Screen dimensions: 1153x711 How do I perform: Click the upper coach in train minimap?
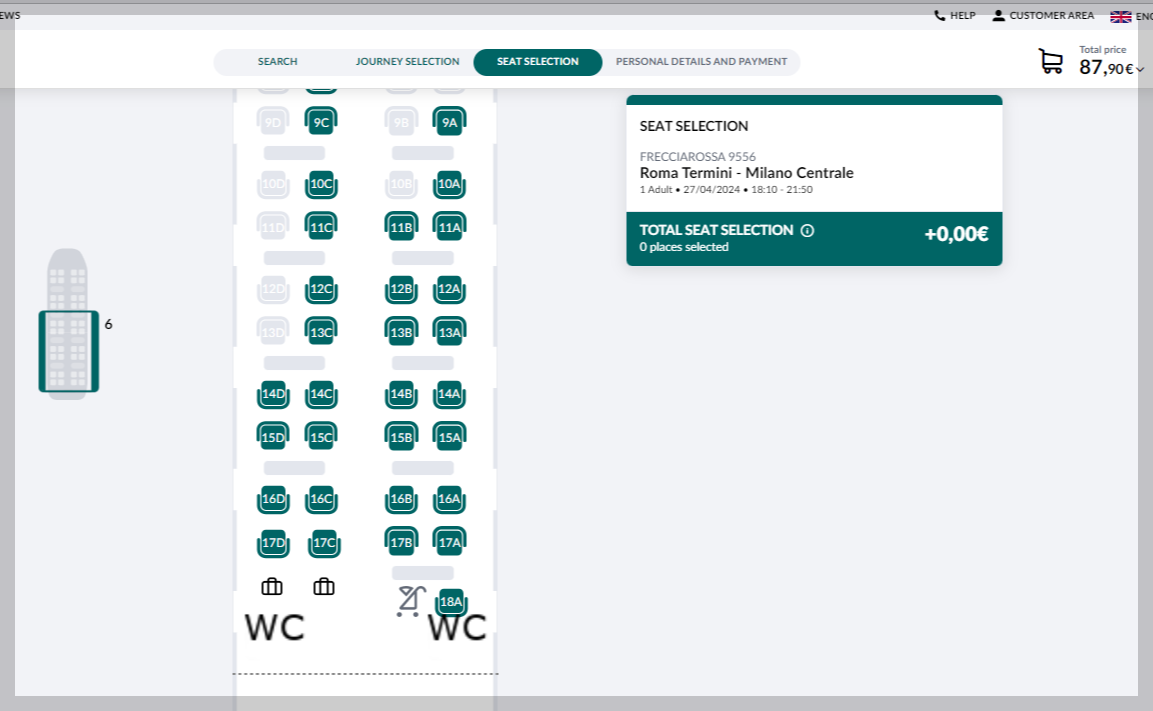[x=68, y=279]
